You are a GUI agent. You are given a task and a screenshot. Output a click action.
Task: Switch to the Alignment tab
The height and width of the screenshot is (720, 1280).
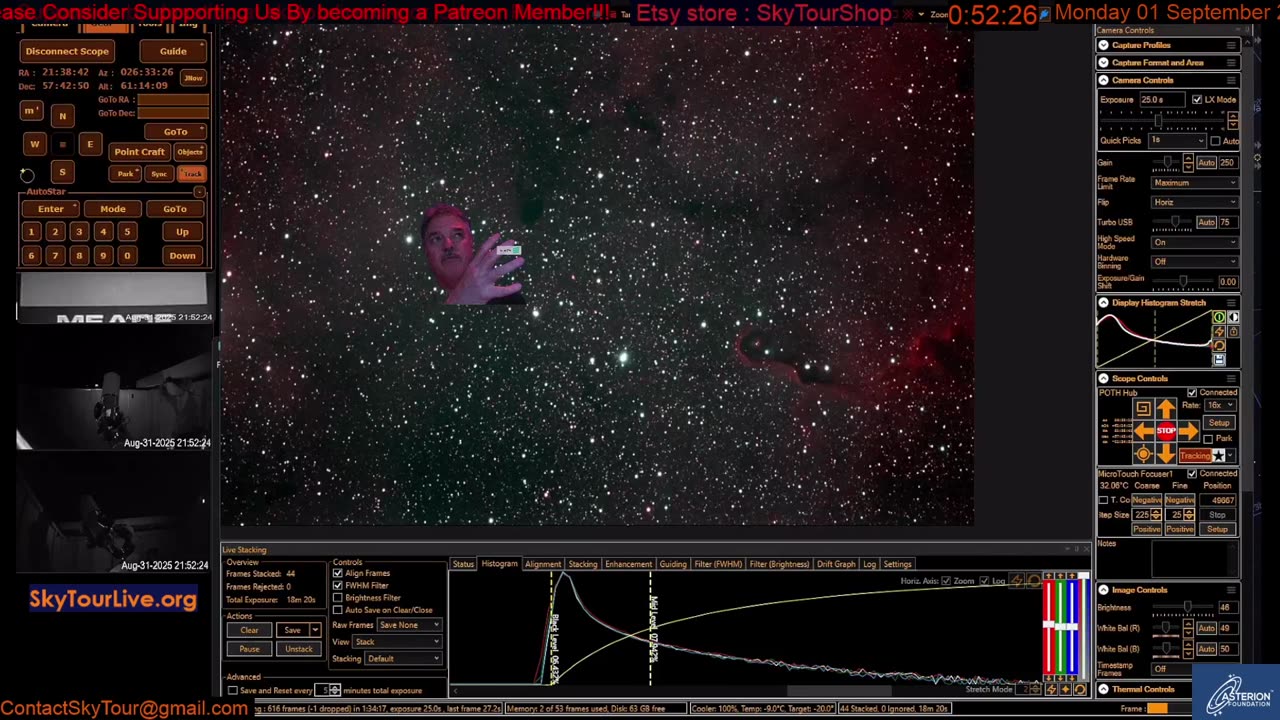(543, 564)
